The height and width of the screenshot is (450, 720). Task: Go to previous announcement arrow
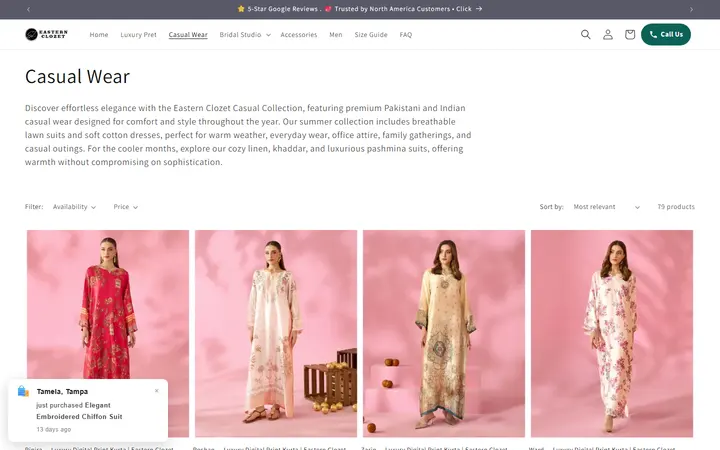coord(28,9)
